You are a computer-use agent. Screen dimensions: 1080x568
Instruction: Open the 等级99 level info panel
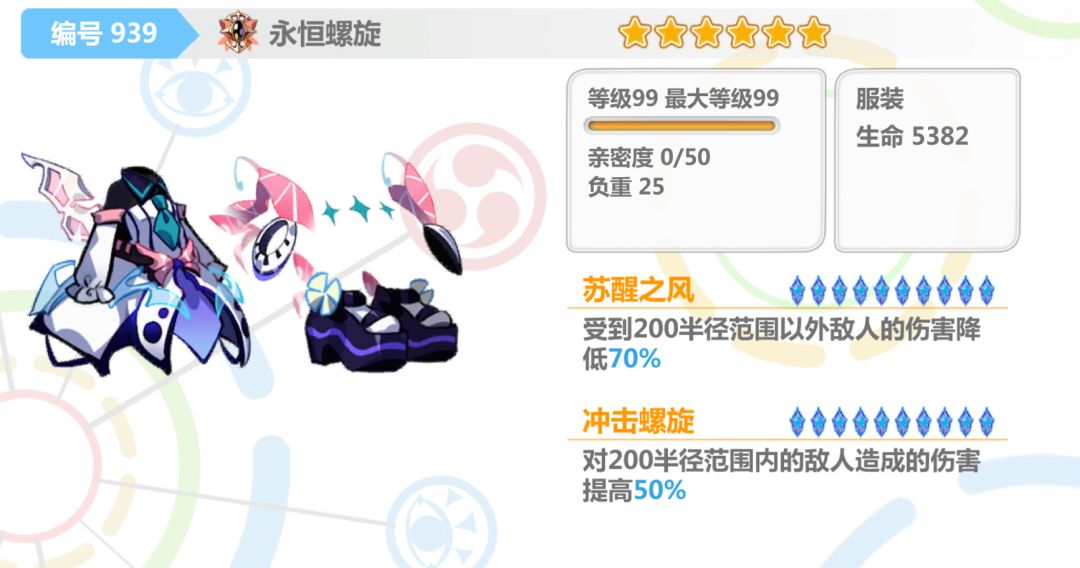[696, 160]
